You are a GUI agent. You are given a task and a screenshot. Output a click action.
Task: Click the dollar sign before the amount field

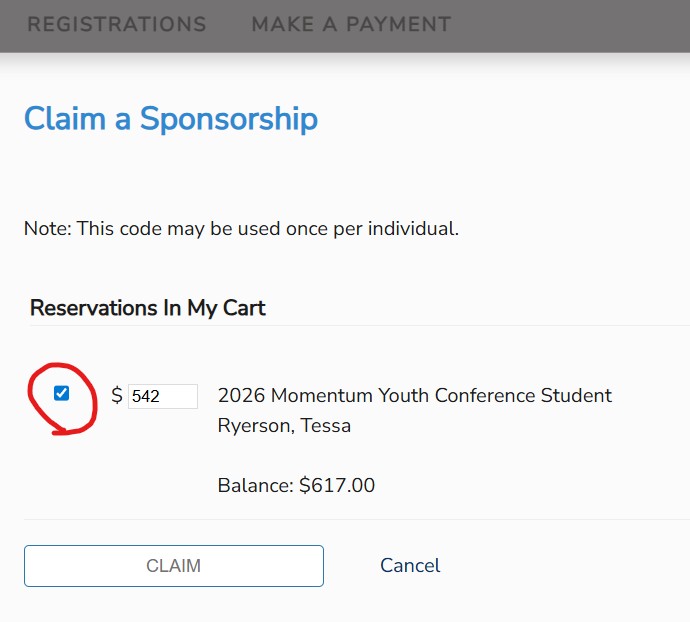coord(117,396)
